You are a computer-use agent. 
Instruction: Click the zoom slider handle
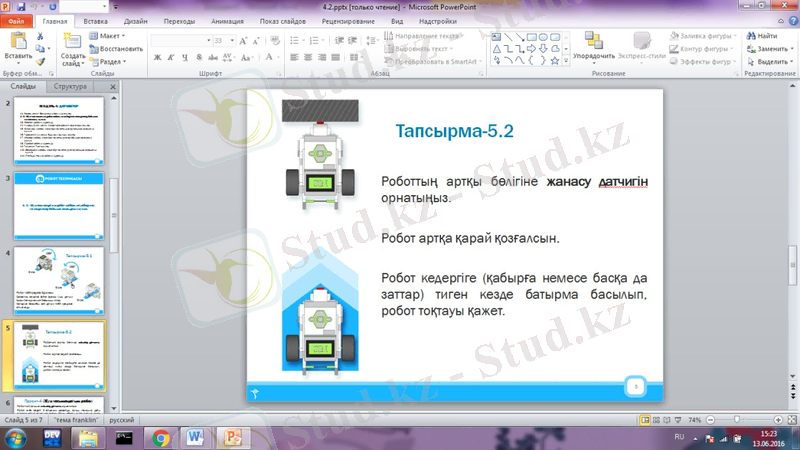(x=737, y=419)
